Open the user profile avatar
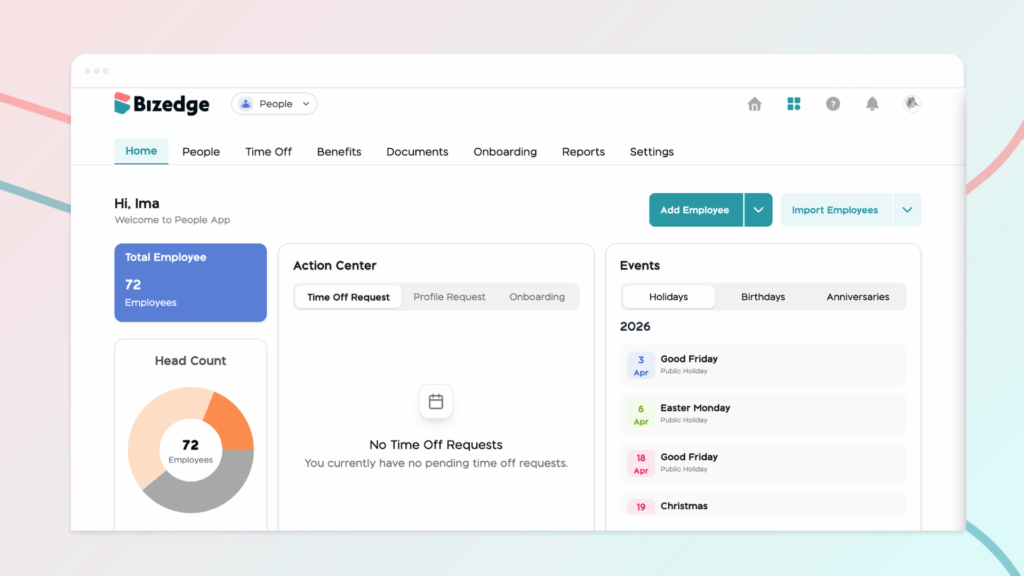 tap(911, 103)
